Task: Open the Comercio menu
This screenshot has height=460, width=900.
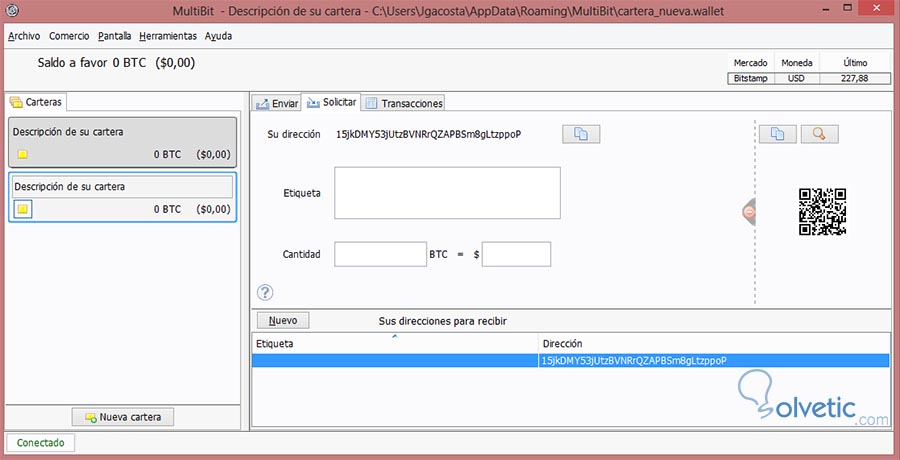Action: click(x=69, y=36)
